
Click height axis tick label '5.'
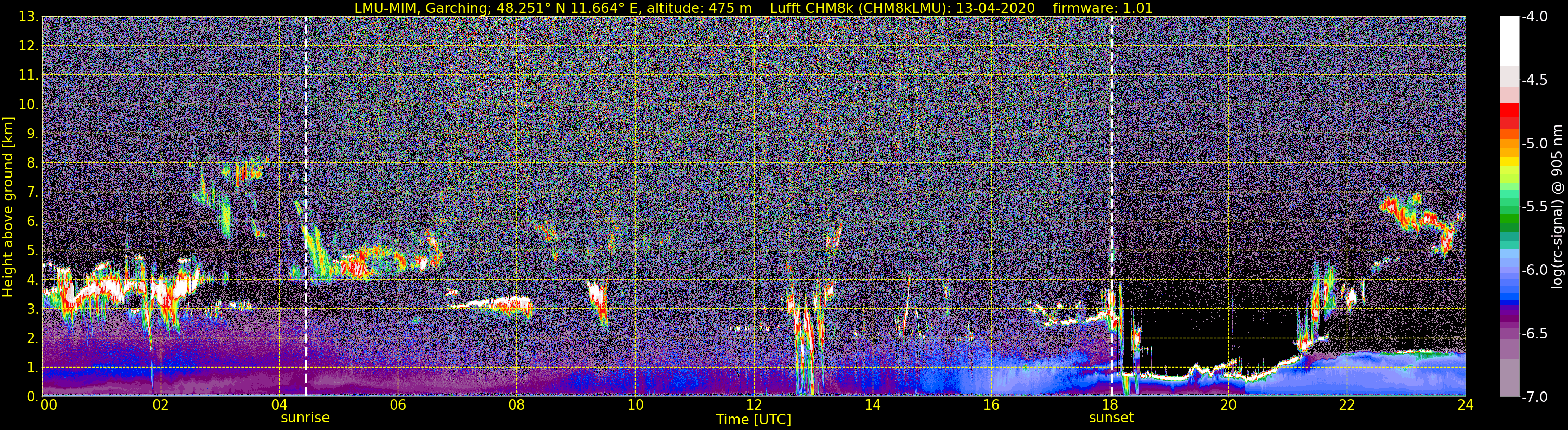coord(32,251)
